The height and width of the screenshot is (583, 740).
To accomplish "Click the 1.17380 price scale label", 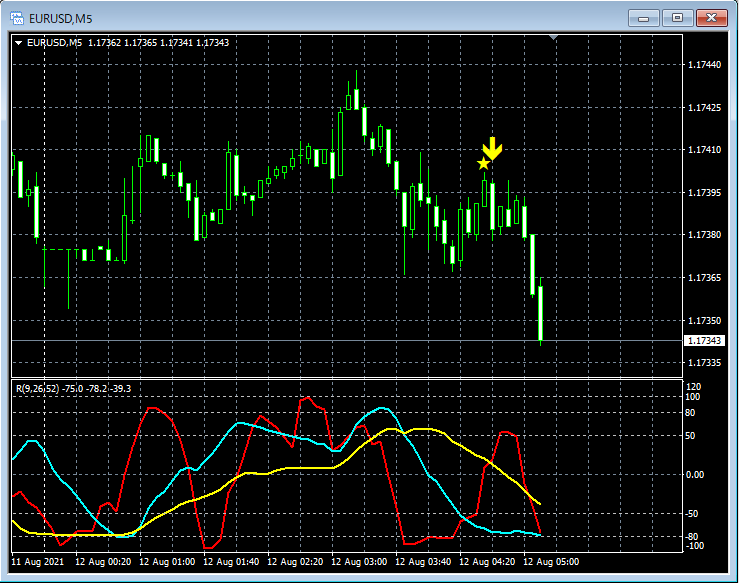I will click(x=705, y=235).
